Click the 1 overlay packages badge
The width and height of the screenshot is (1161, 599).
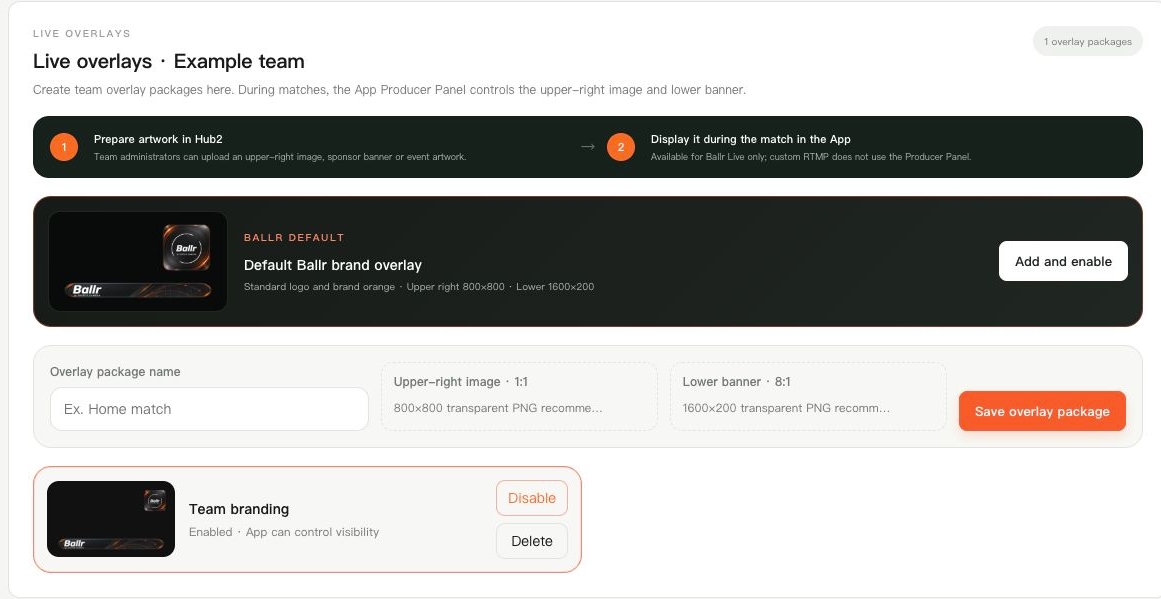1087,41
